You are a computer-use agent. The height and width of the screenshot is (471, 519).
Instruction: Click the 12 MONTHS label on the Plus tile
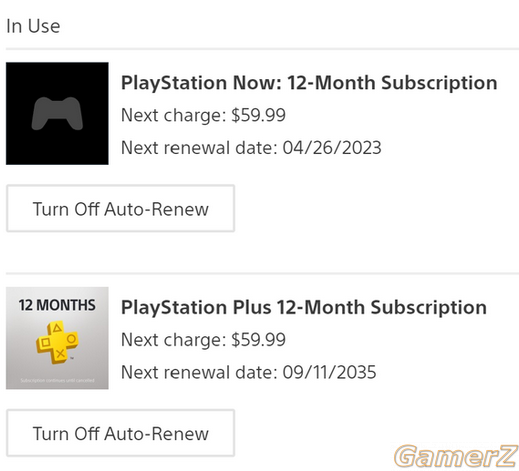click(x=57, y=305)
